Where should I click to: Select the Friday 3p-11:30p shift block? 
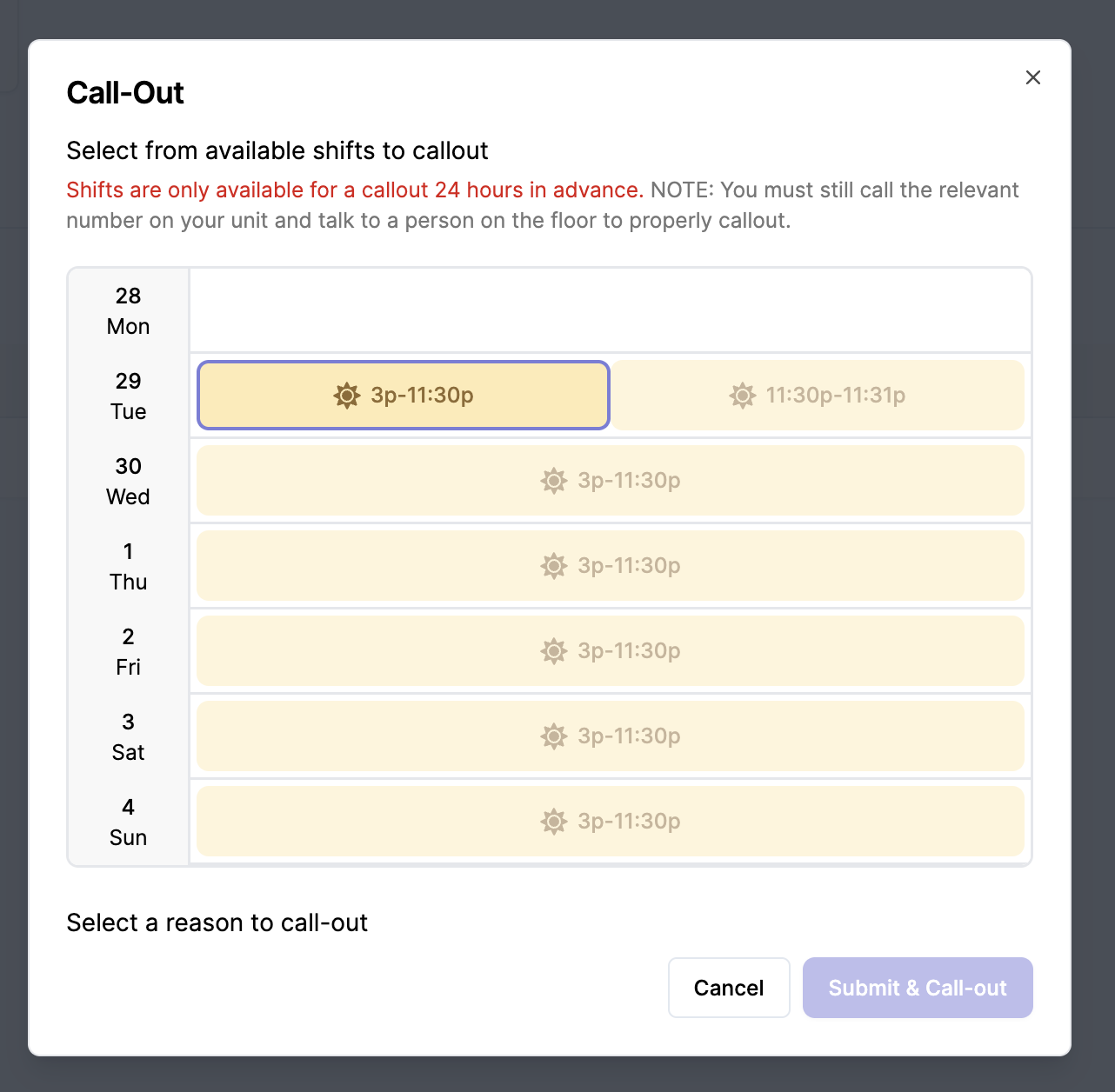(611, 651)
